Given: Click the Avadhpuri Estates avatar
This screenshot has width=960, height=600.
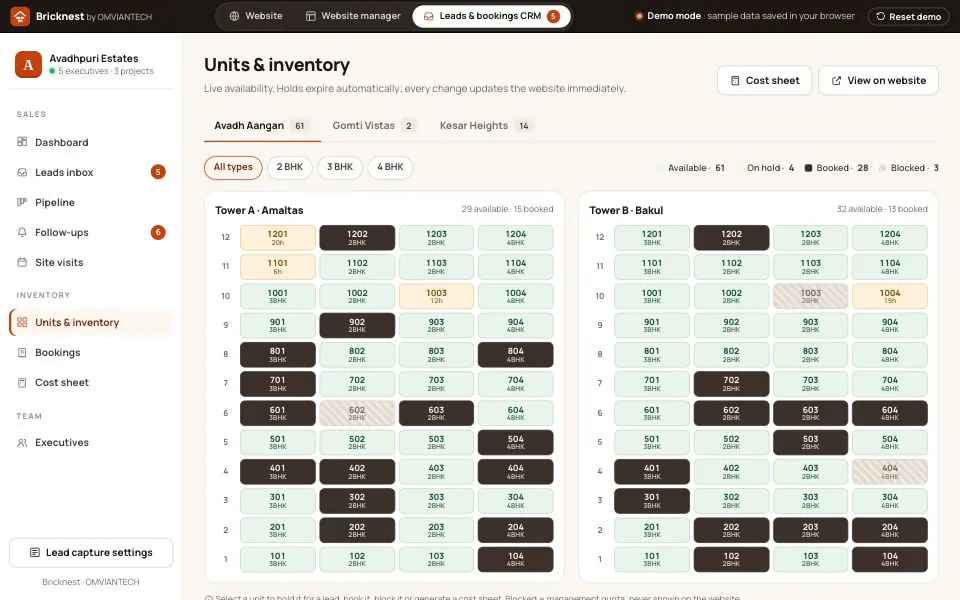Looking at the screenshot, I should [x=28, y=64].
